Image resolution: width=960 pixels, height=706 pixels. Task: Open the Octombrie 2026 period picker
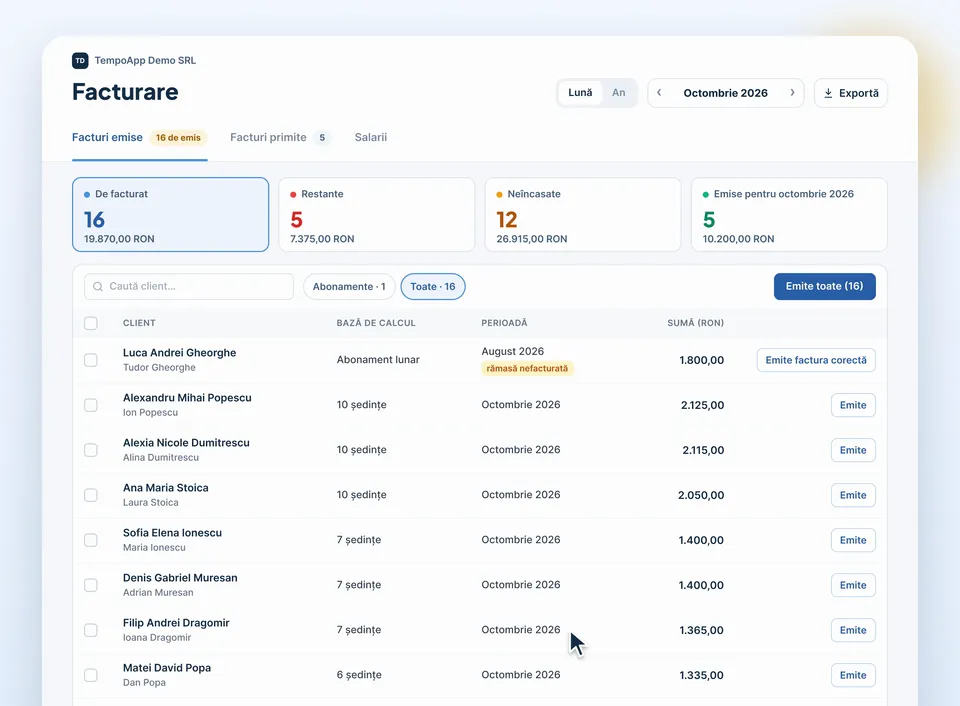coord(726,93)
